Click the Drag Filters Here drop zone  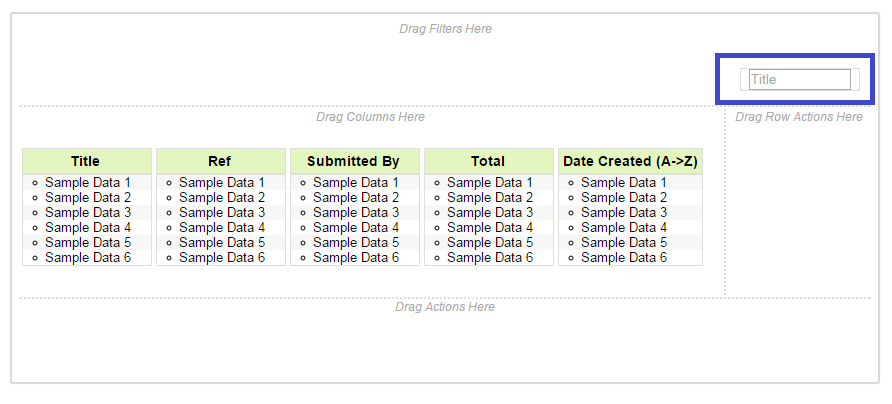pos(445,29)
